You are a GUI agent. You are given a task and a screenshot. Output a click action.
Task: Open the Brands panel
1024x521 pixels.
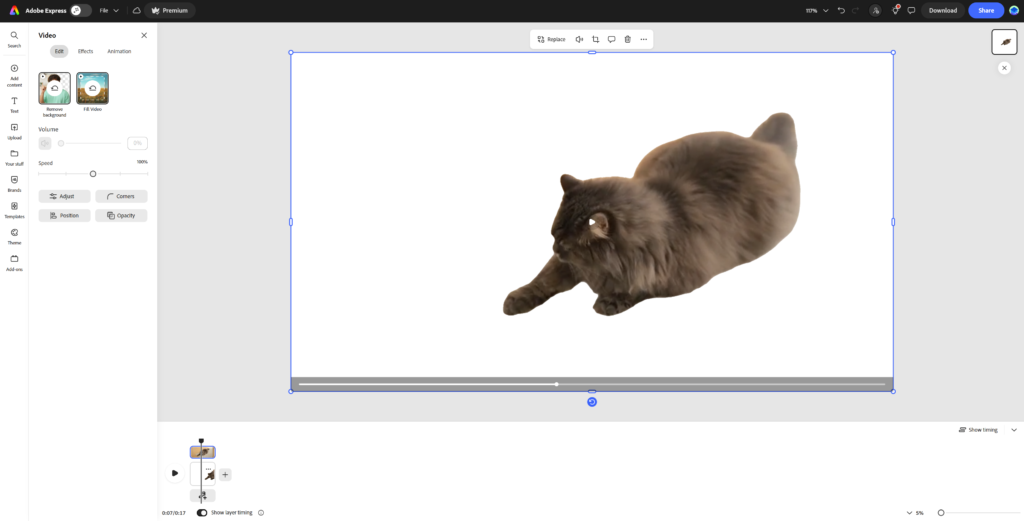click(x=14, y=182)
